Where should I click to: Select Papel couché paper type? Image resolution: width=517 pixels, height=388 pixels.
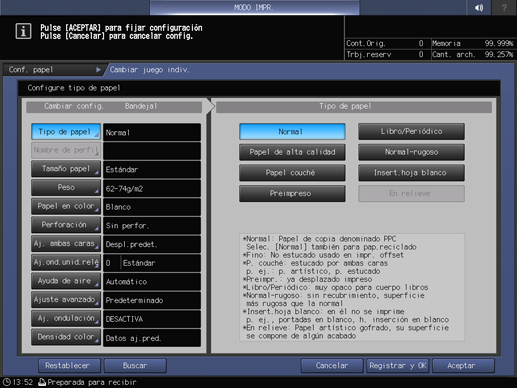(x=292, y=173)
